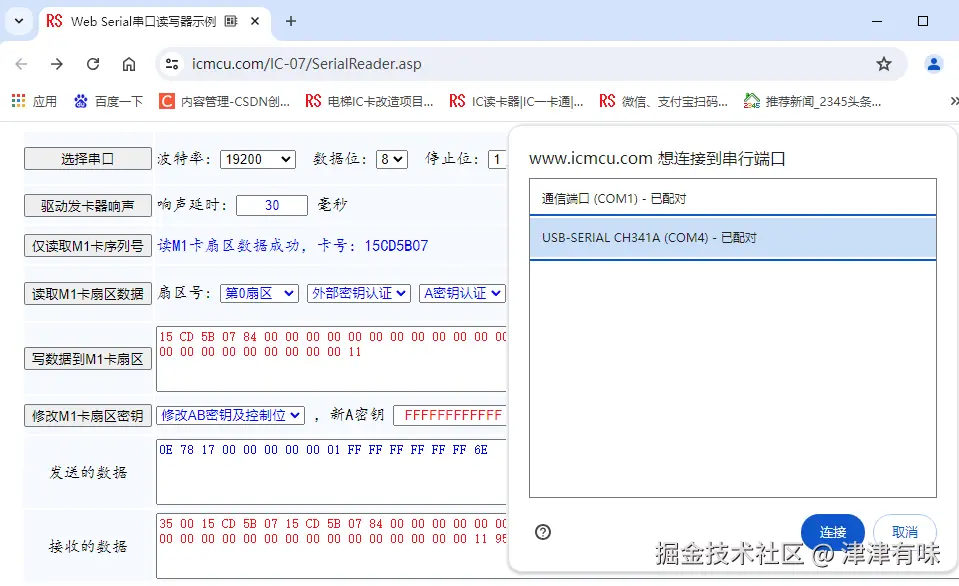Screen dimensions: 959x586
Task: Click the 写数据到M1卡扇区 button
Action: pos(87,359)
